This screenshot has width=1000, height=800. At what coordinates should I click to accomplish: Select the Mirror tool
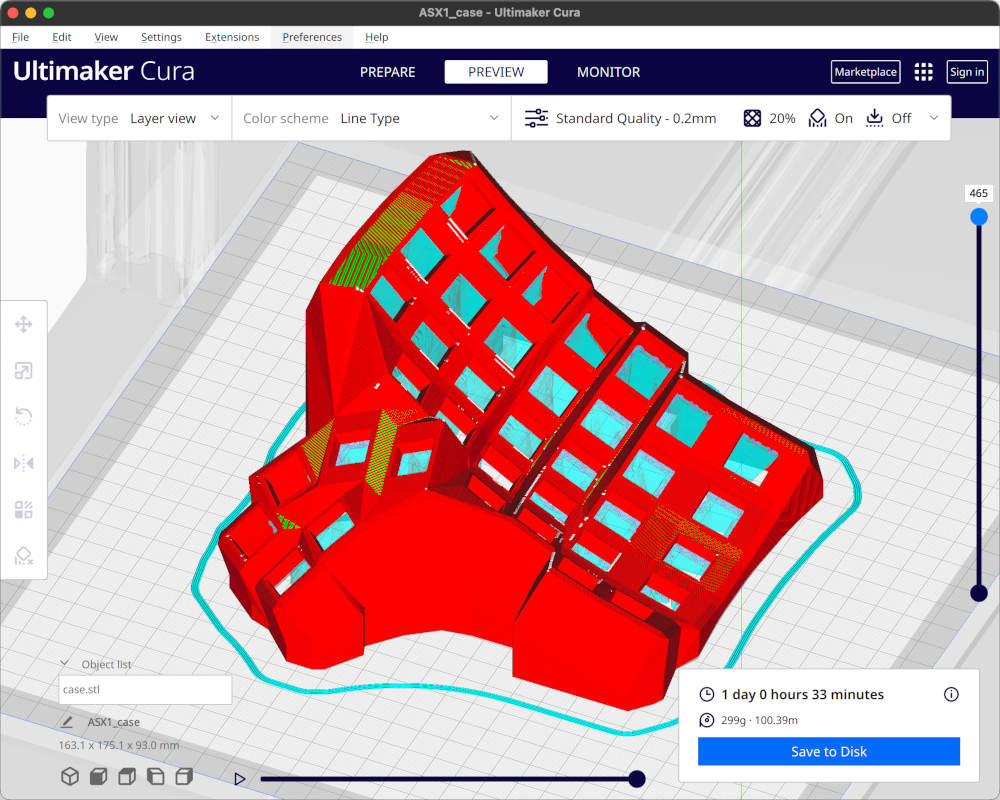click(24, 463)
